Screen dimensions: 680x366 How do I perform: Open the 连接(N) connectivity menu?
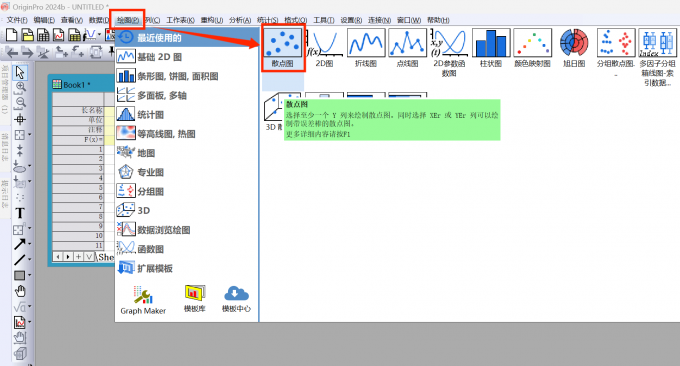point(379,20)
